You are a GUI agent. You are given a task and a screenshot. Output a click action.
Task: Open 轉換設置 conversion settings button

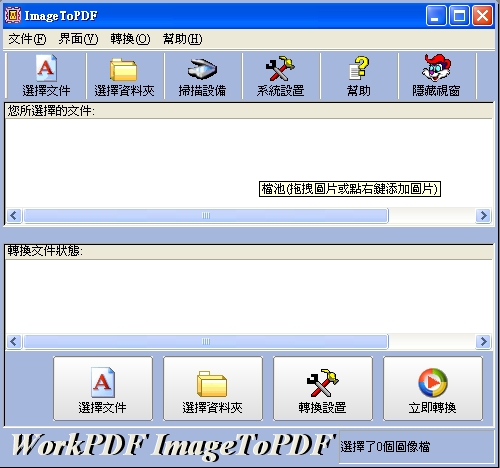coord(323,388)
